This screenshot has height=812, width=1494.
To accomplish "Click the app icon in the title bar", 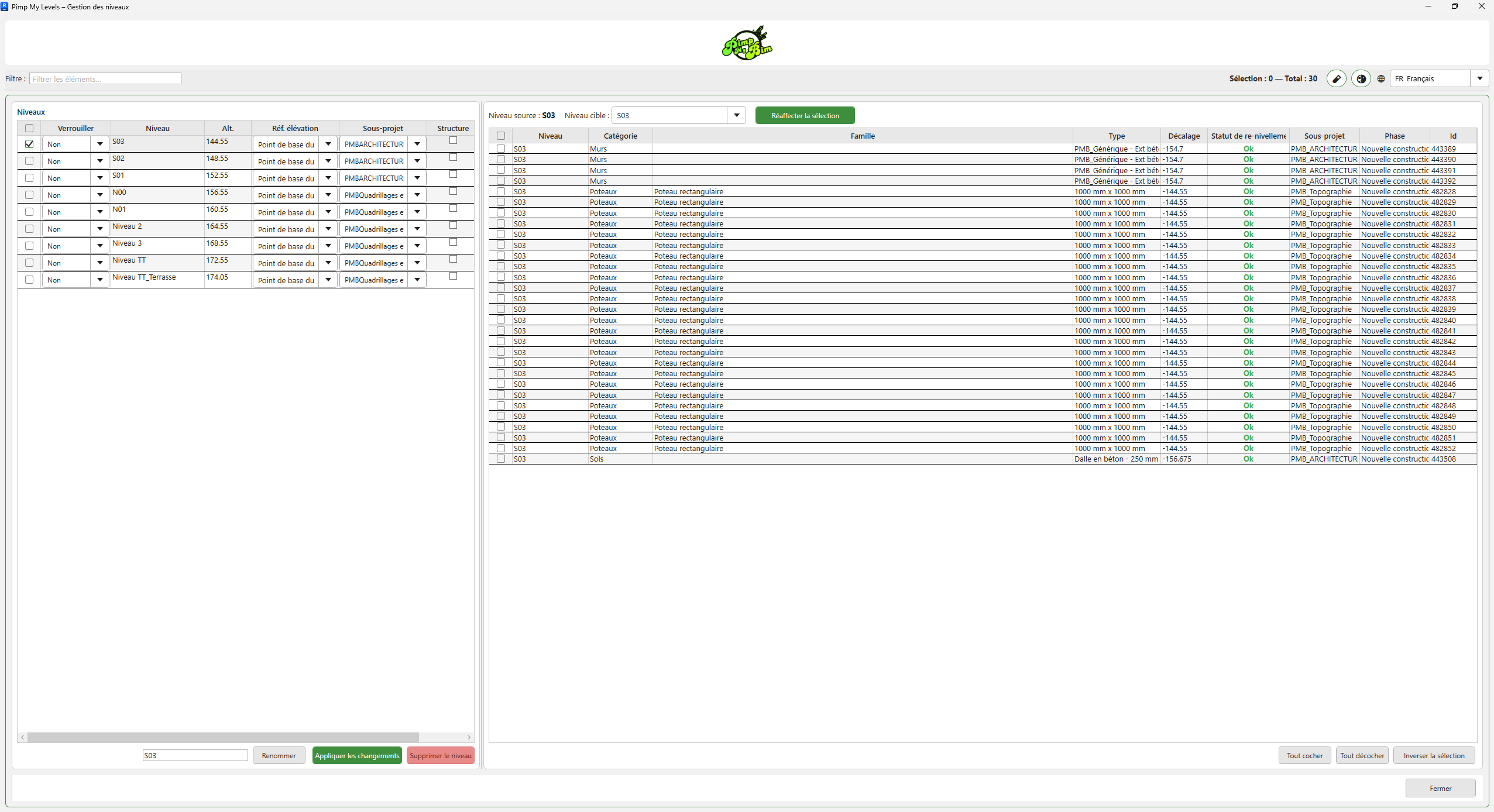I will [5, 6].
